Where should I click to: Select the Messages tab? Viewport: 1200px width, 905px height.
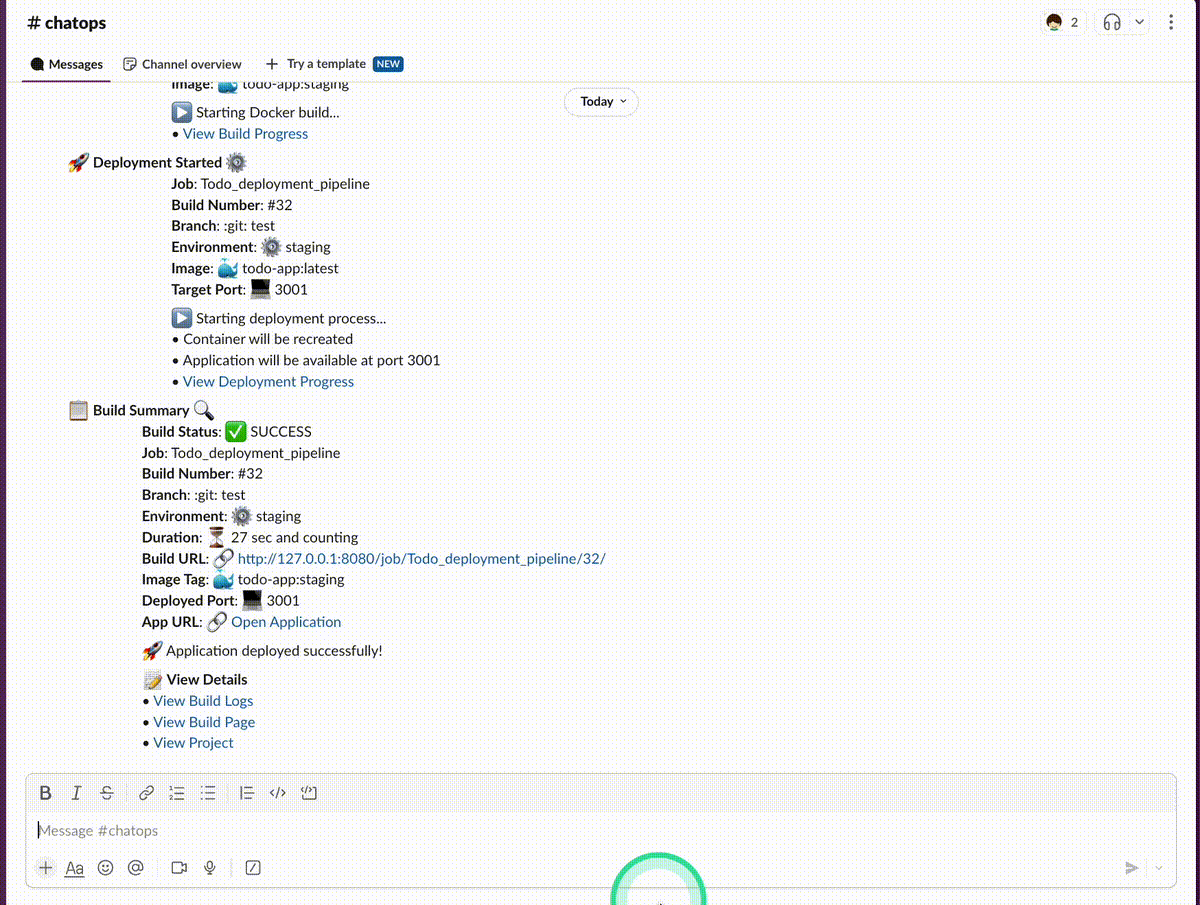point(67,64)
